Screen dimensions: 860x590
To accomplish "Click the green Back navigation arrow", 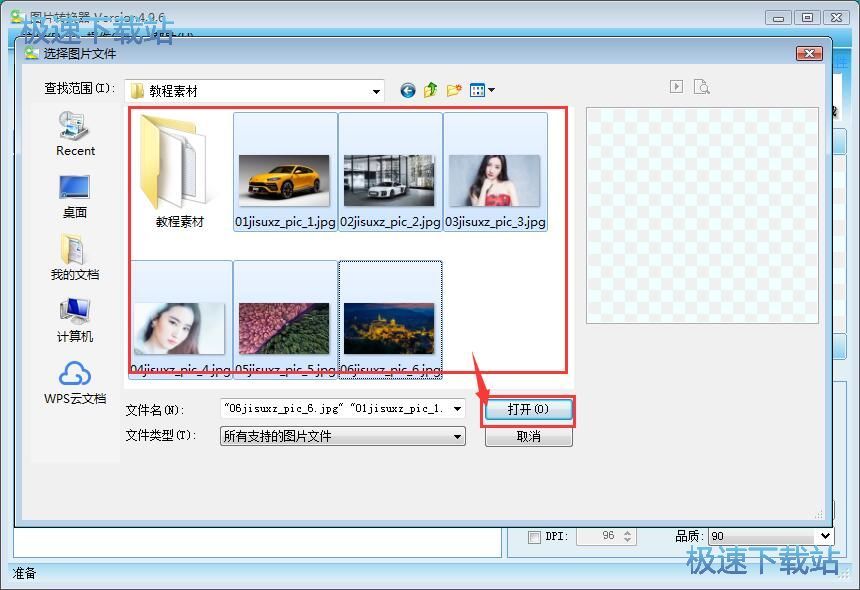I will (x=407, y=88).
